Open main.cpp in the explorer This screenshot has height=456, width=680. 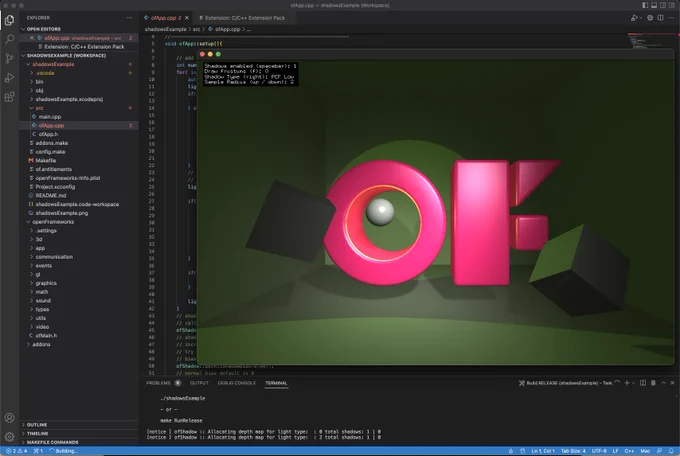50,117
